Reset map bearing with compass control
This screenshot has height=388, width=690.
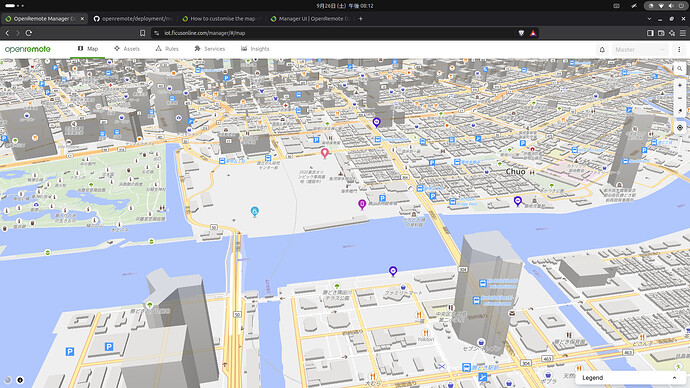tap(680, 111)
